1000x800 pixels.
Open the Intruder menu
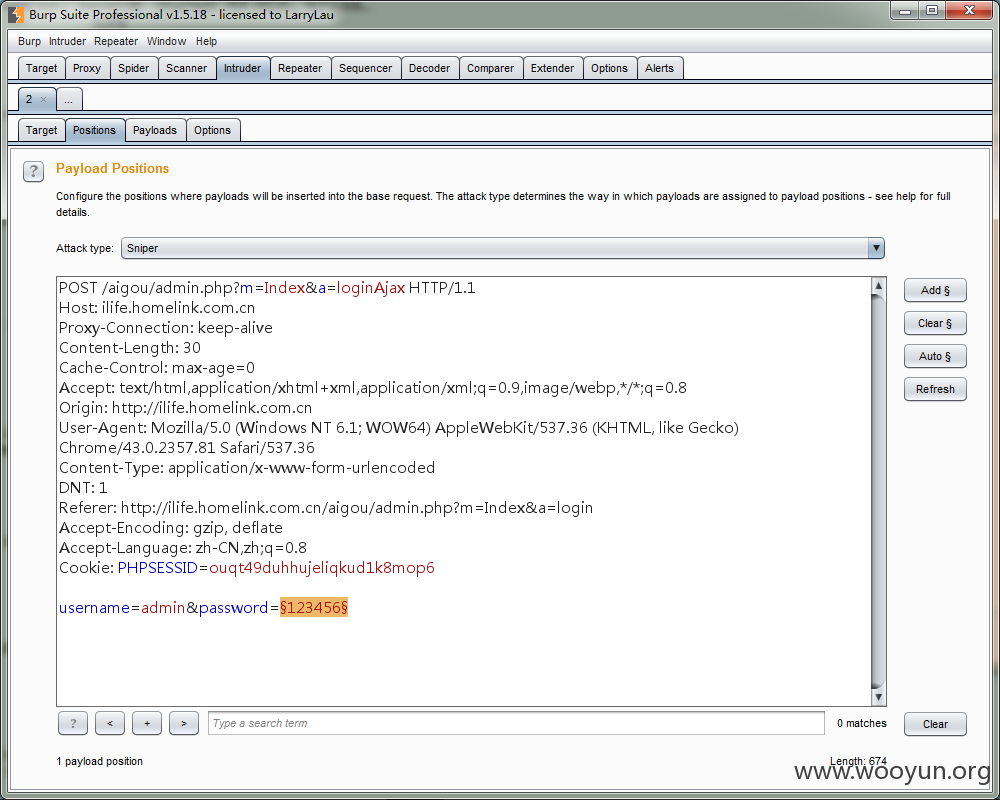67,41
